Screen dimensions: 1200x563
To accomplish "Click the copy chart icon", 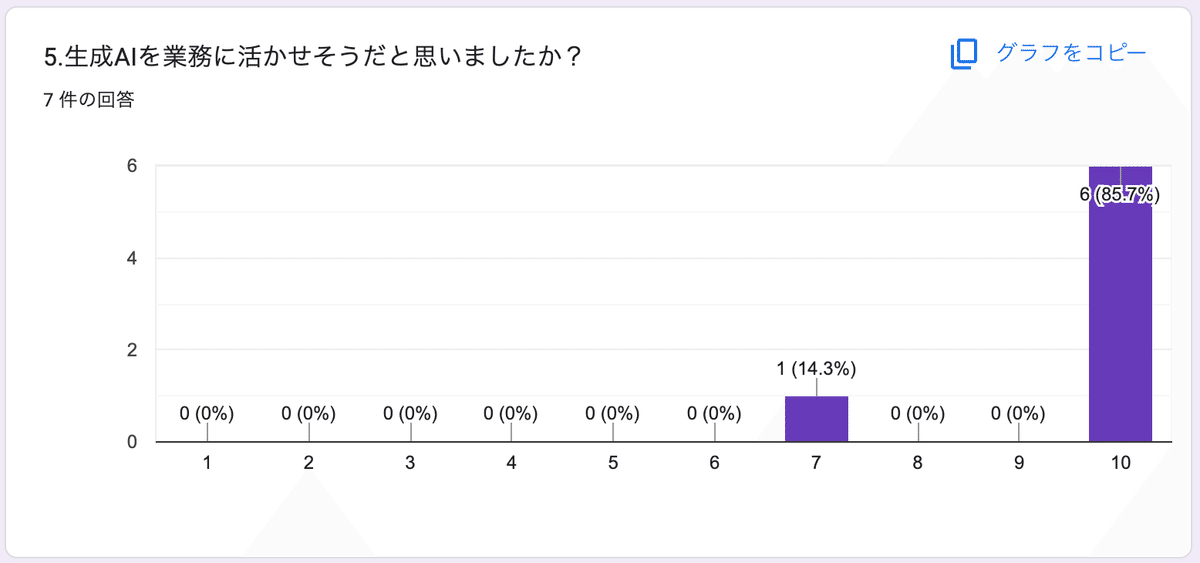I will coord(962,54).
